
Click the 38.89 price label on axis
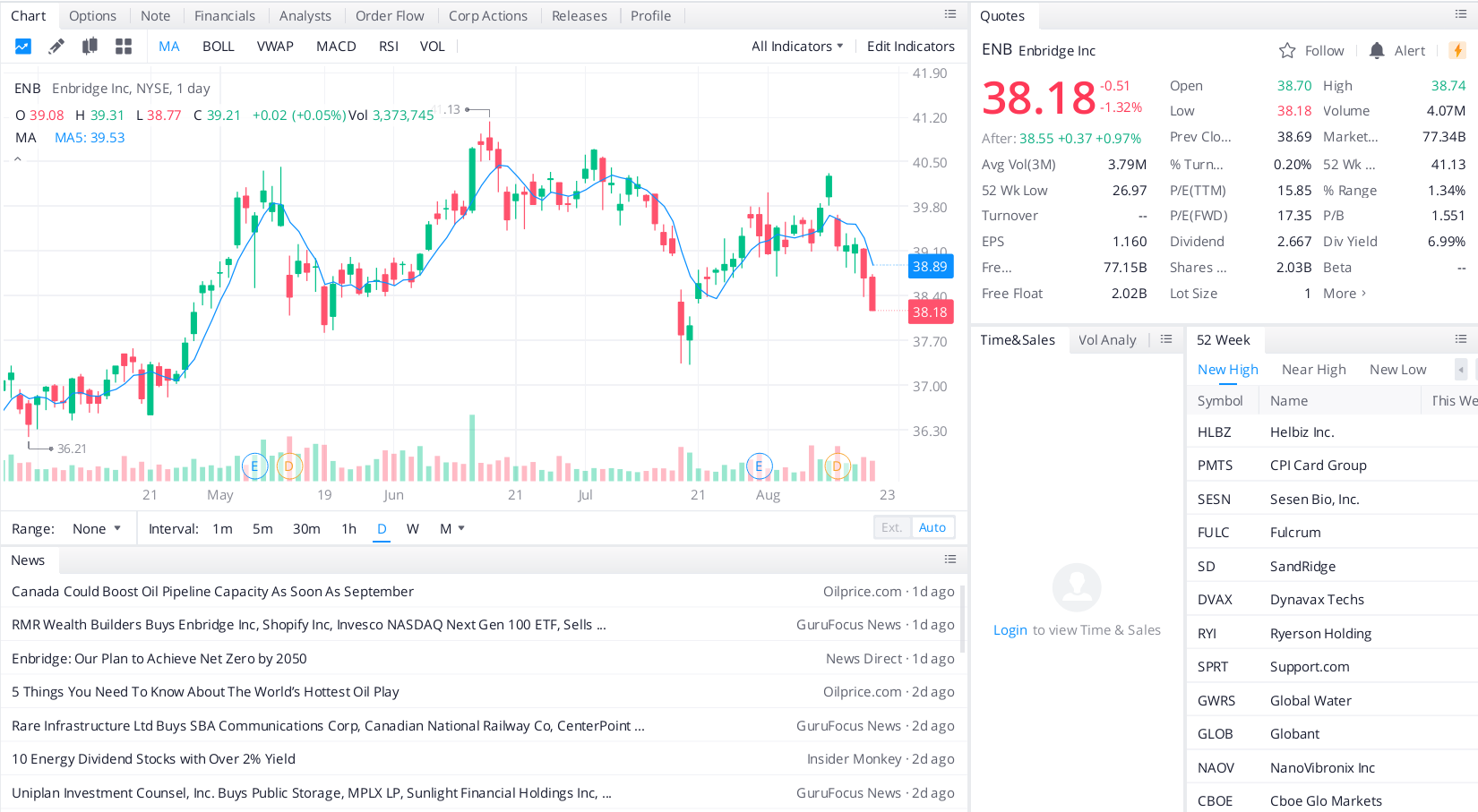pyautogui.click(x=930, y=267)
